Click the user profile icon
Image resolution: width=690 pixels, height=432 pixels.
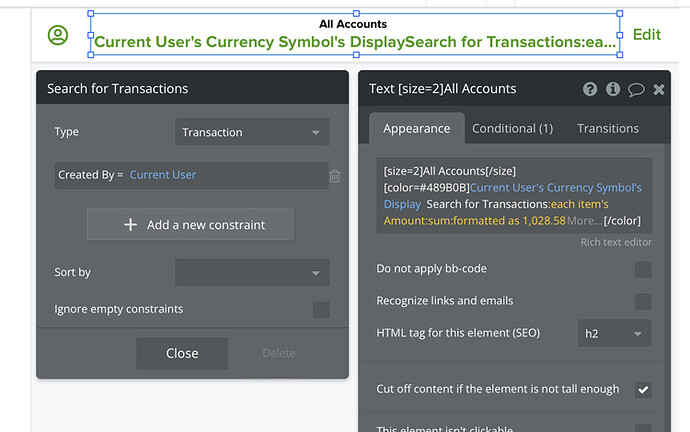(58, 35)
